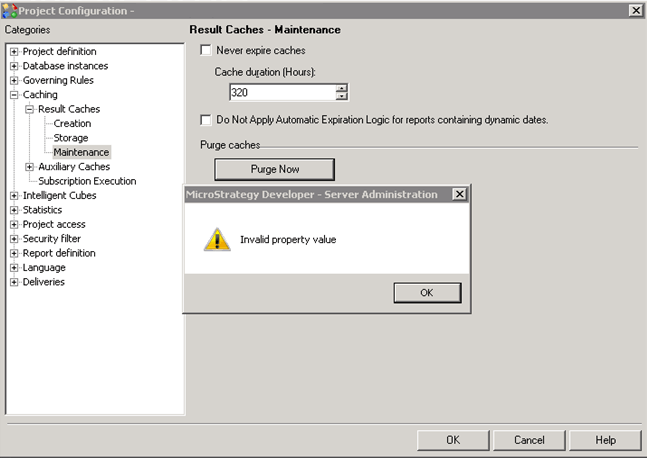Collapse the Caching tree node

(x=14, y=95)
